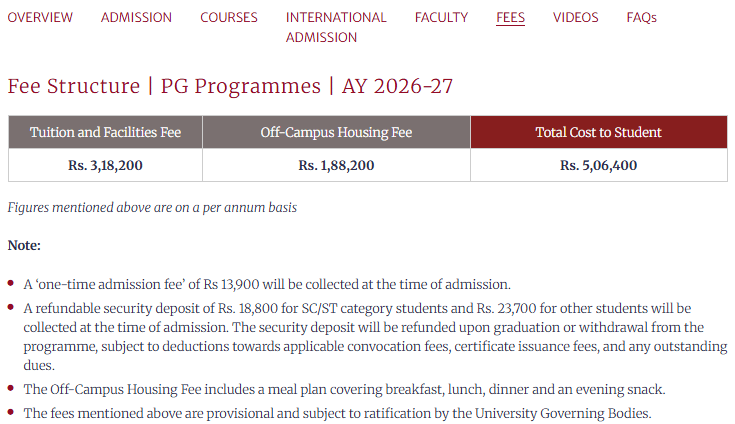Select the Off-Campus Housing Fee column header

click(x=336, y=132)
